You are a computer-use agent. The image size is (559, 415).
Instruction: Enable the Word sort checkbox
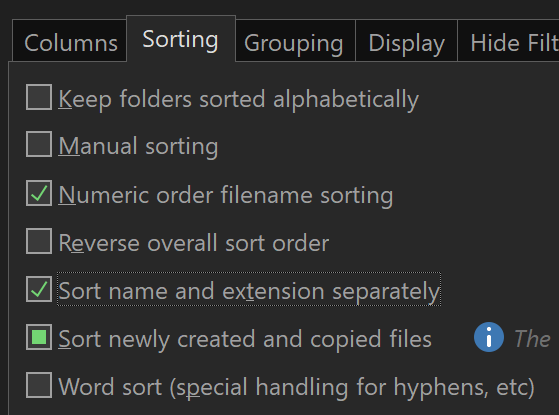39,385
